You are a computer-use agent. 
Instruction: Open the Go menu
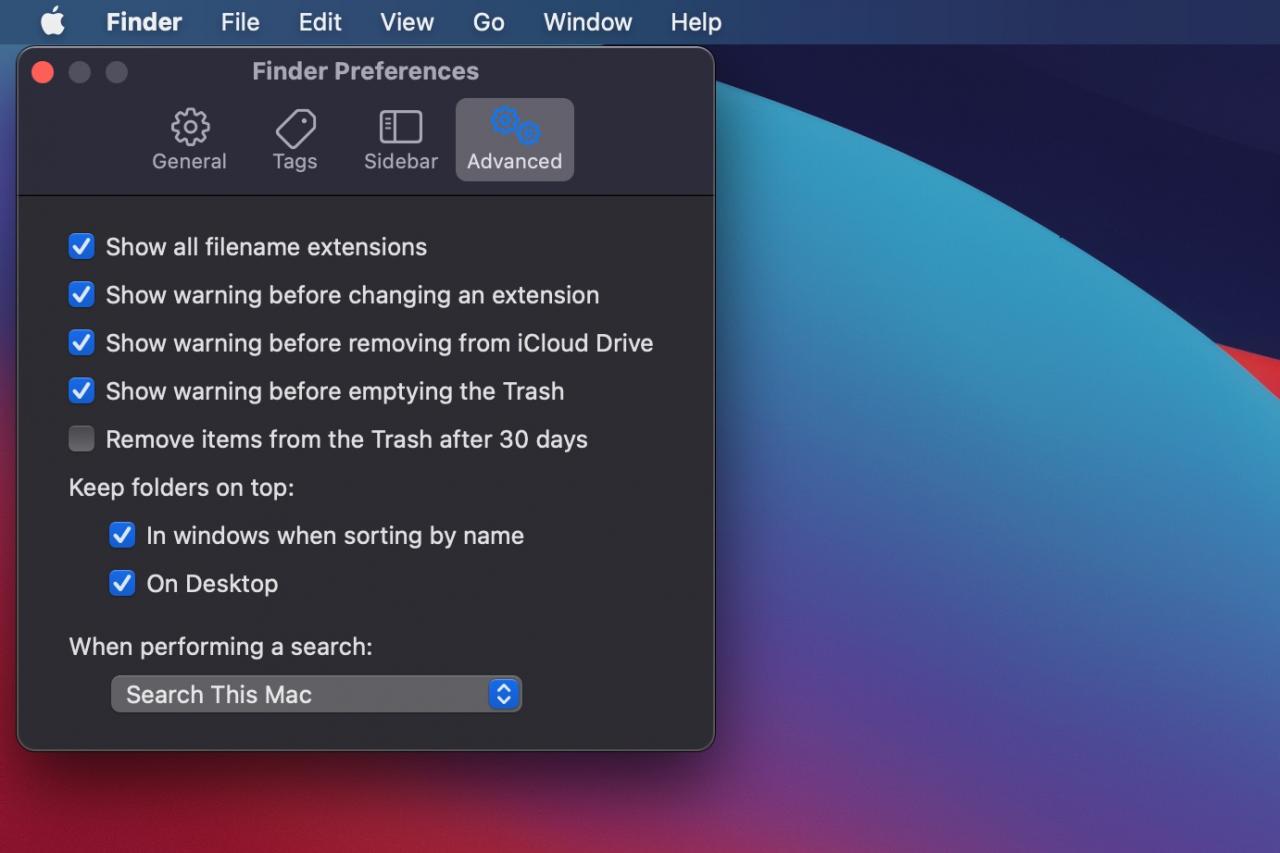click(x=488, y=21)
